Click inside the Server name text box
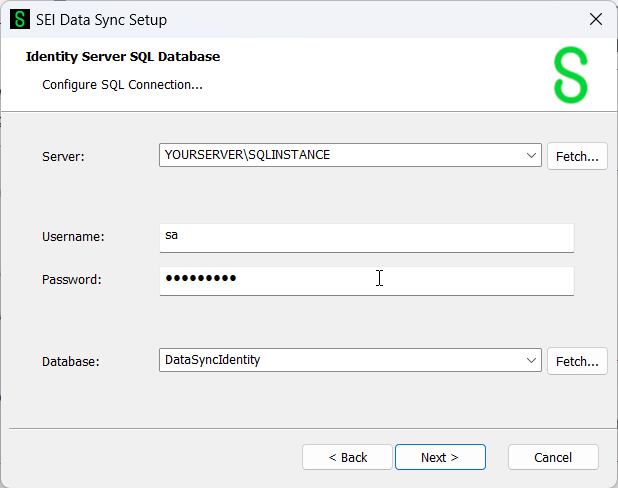The height and width of the screenshot is (488, 618). 340,156
